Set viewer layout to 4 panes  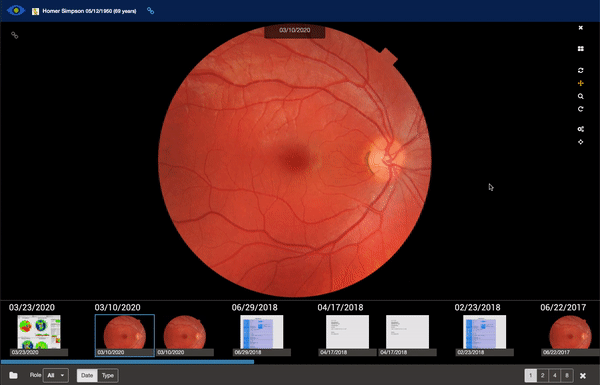(555, 375)
